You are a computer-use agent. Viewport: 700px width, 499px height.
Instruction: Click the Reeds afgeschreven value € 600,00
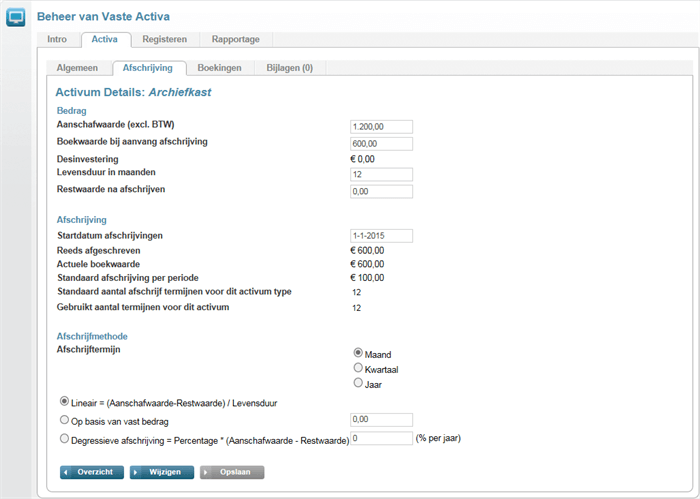tap(367, 251)
